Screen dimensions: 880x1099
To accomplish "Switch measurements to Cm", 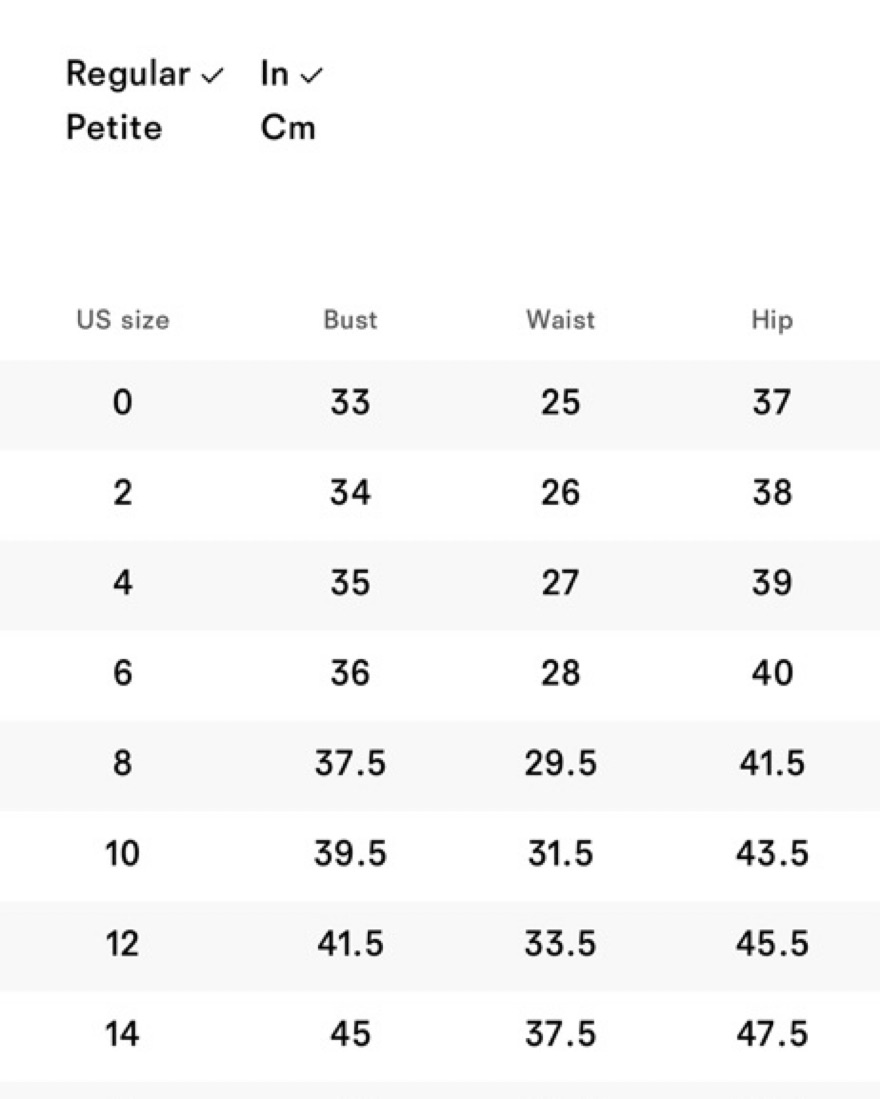I will 288,128.
